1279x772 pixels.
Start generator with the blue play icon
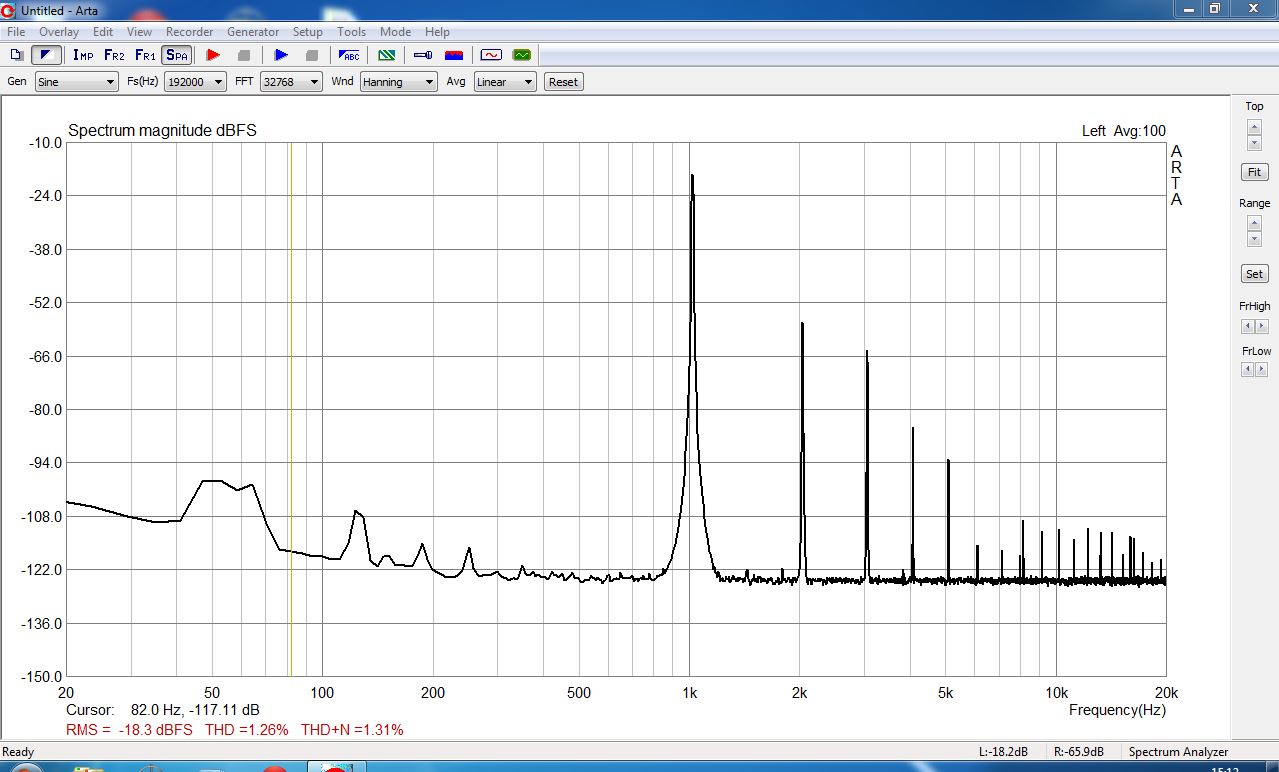[281, 55]
